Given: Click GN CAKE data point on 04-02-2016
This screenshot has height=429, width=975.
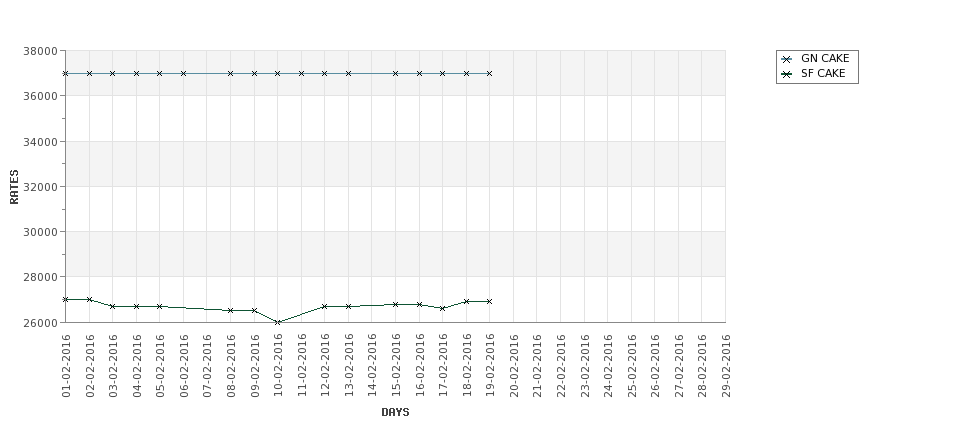Looking at the screenshot, I should 136,73.
